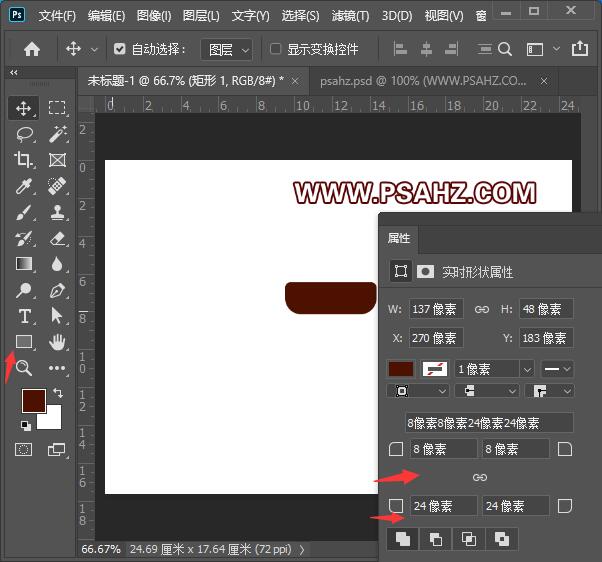Select Combine Shapes path operation
The image size is (602, 562).
pos(403,539)
